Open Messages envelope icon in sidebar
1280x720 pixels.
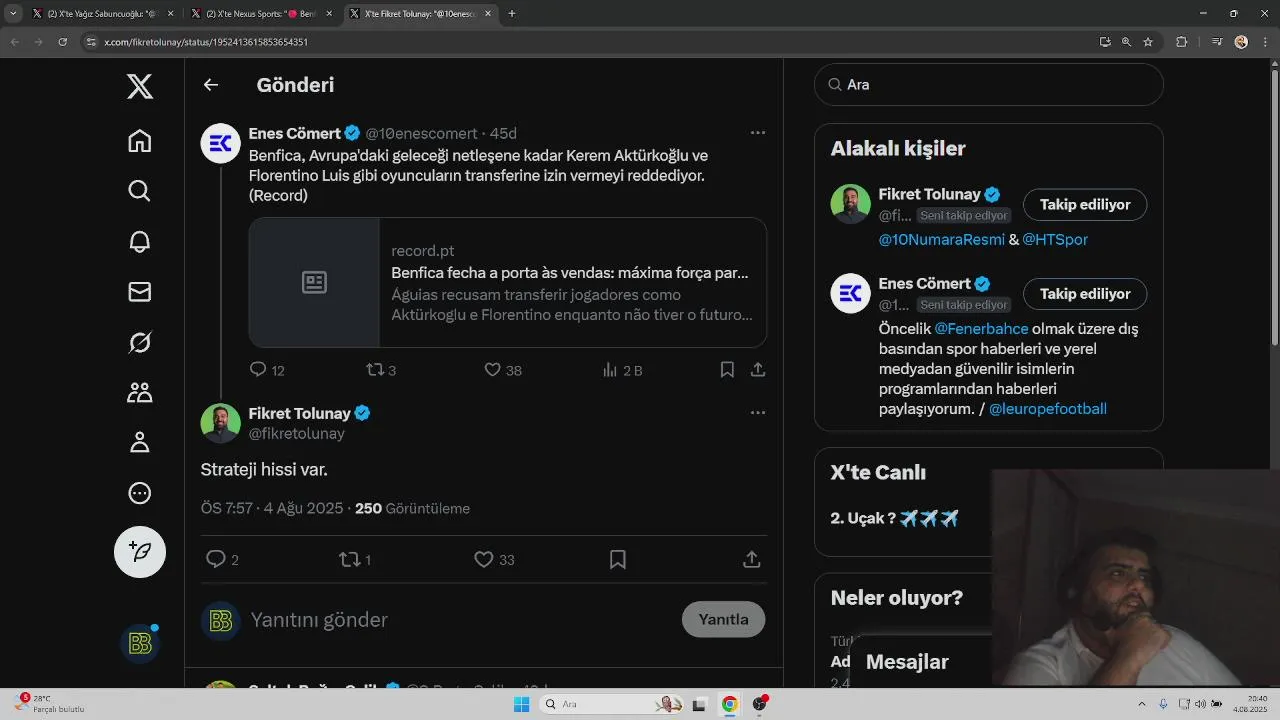click(140, 291)
